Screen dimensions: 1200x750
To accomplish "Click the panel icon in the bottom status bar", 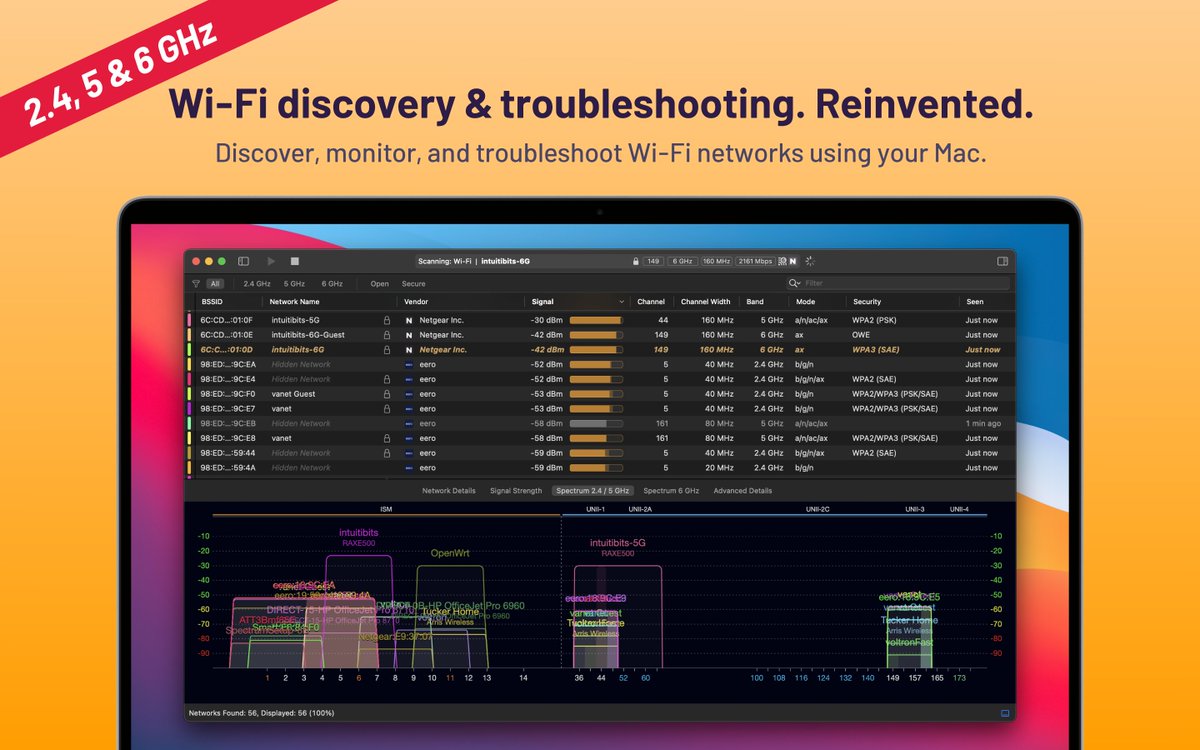I will 1003,713.
